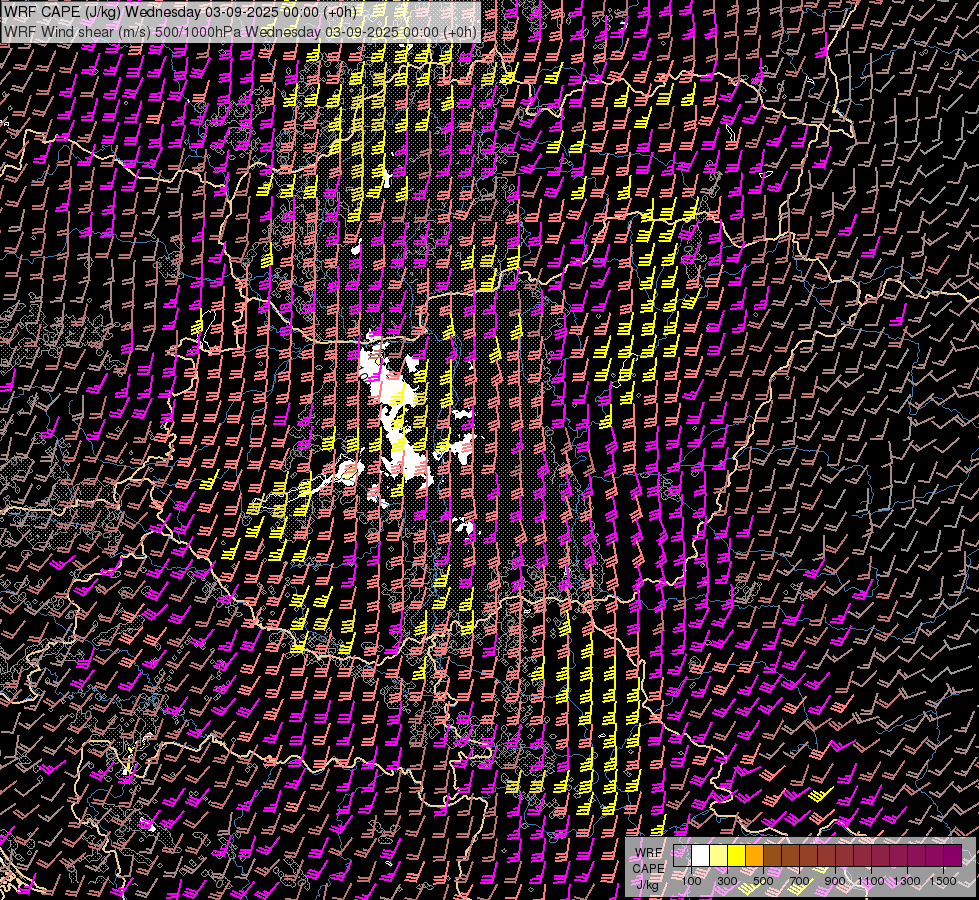This screenshot has height=900, width=979.
Task: Select the bright yellow legend swatch after 300
Action: [737, 856]
